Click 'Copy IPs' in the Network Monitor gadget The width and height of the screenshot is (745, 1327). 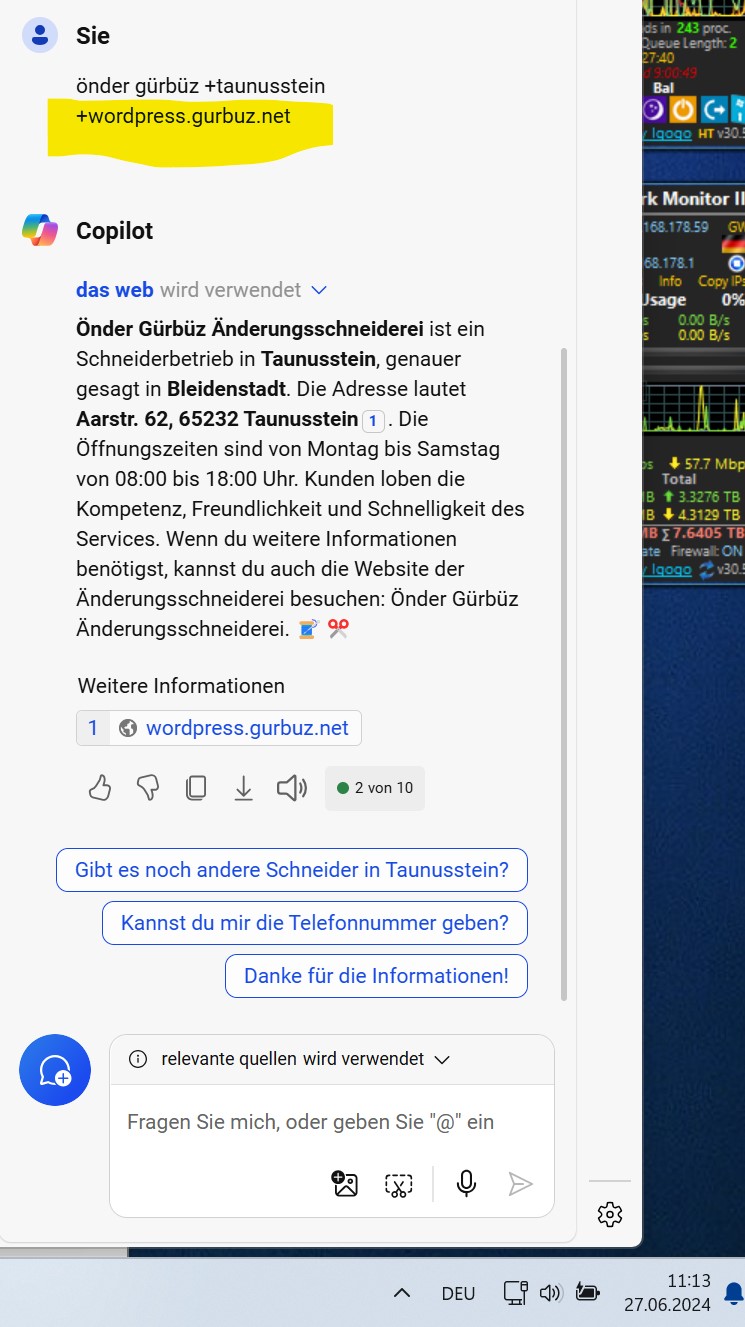click(721, 281)
